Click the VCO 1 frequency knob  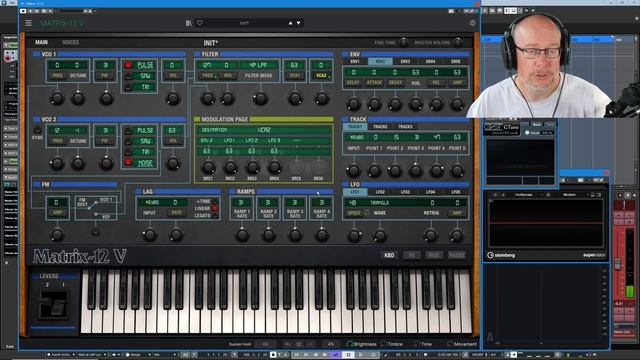[57, 98]
